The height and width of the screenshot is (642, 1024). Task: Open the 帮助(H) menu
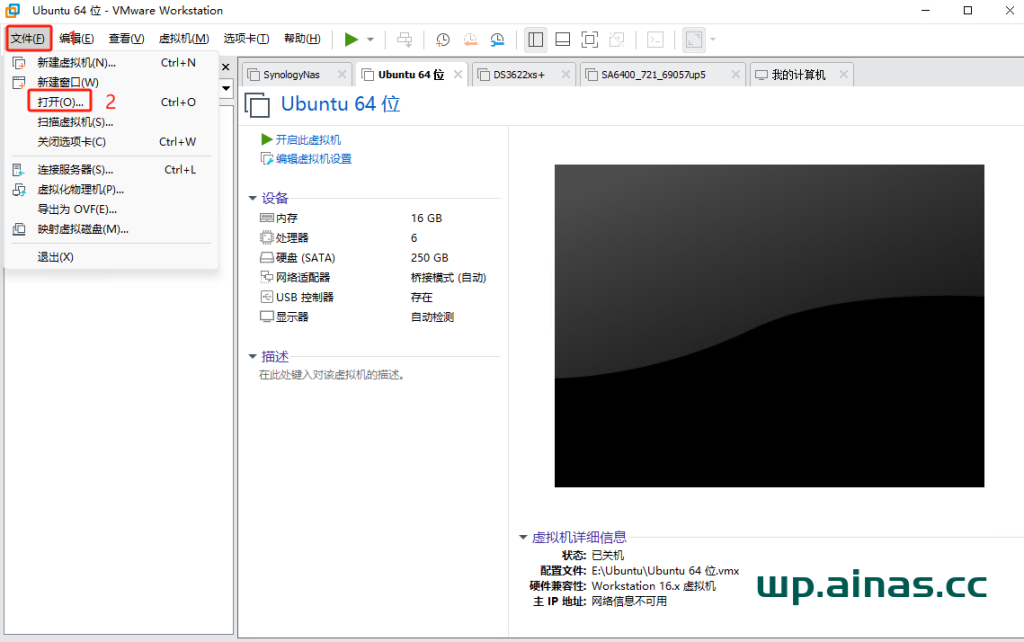pos(302,39)
